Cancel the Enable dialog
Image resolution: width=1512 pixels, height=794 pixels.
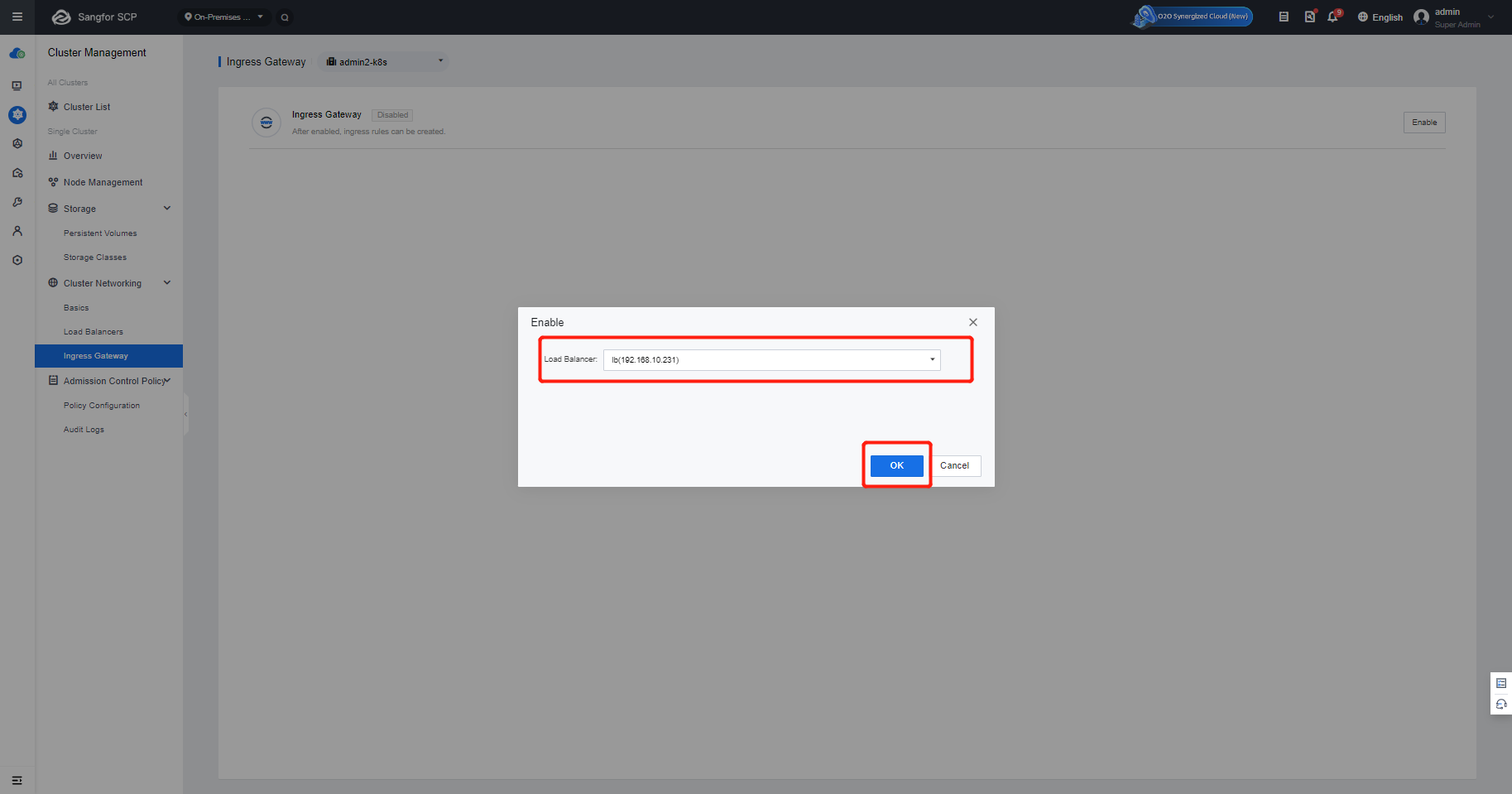click(x=955, y=466)
